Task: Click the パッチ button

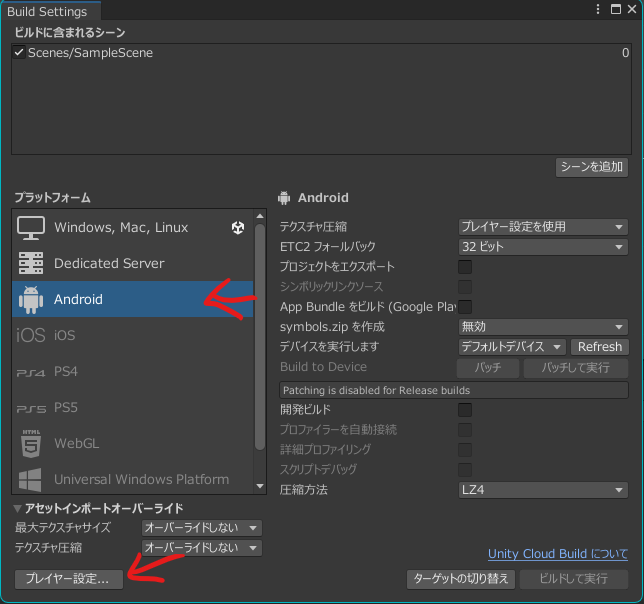Action: click(x=488, y=368)
